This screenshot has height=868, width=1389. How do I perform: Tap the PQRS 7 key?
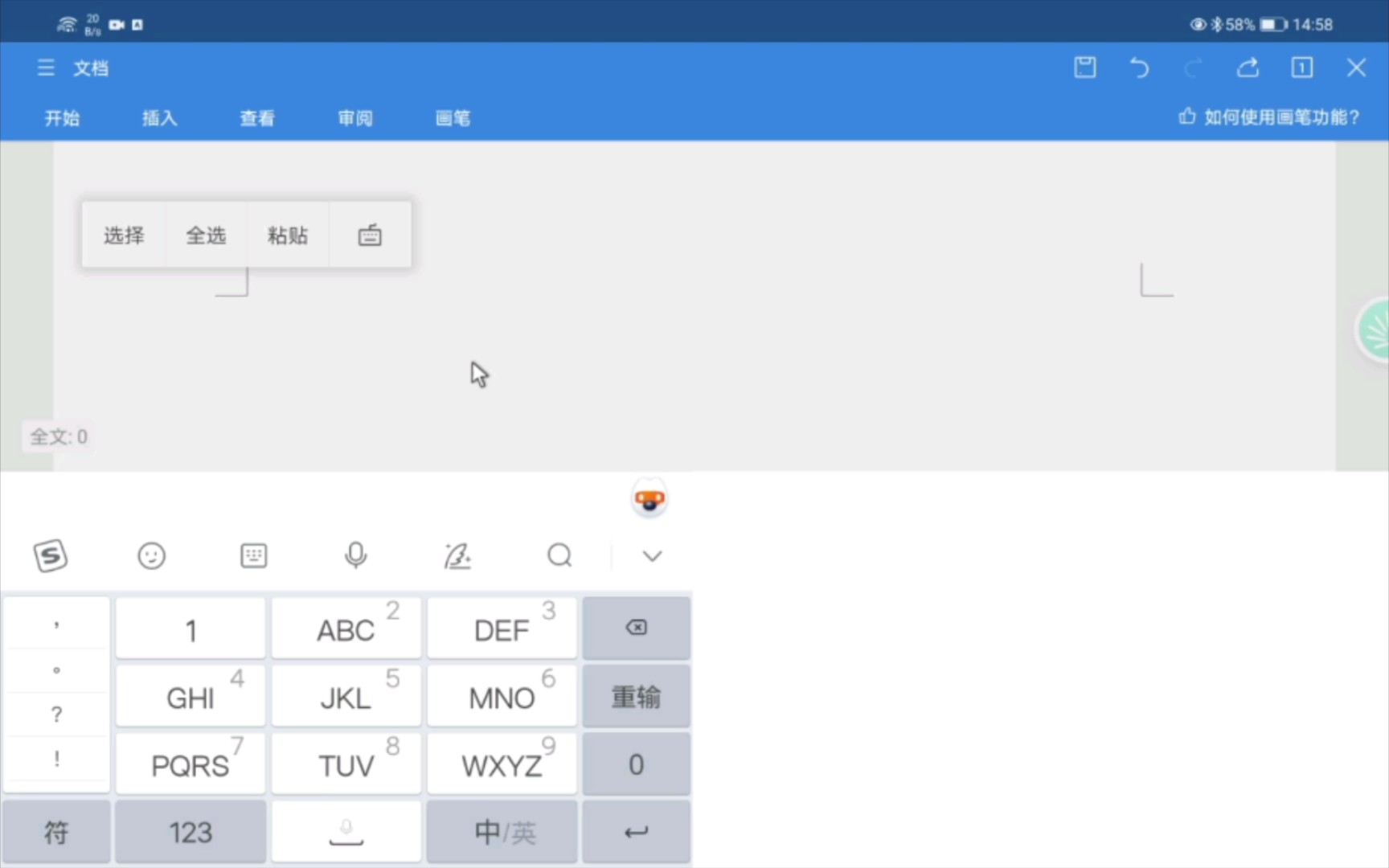pos(191,763)
